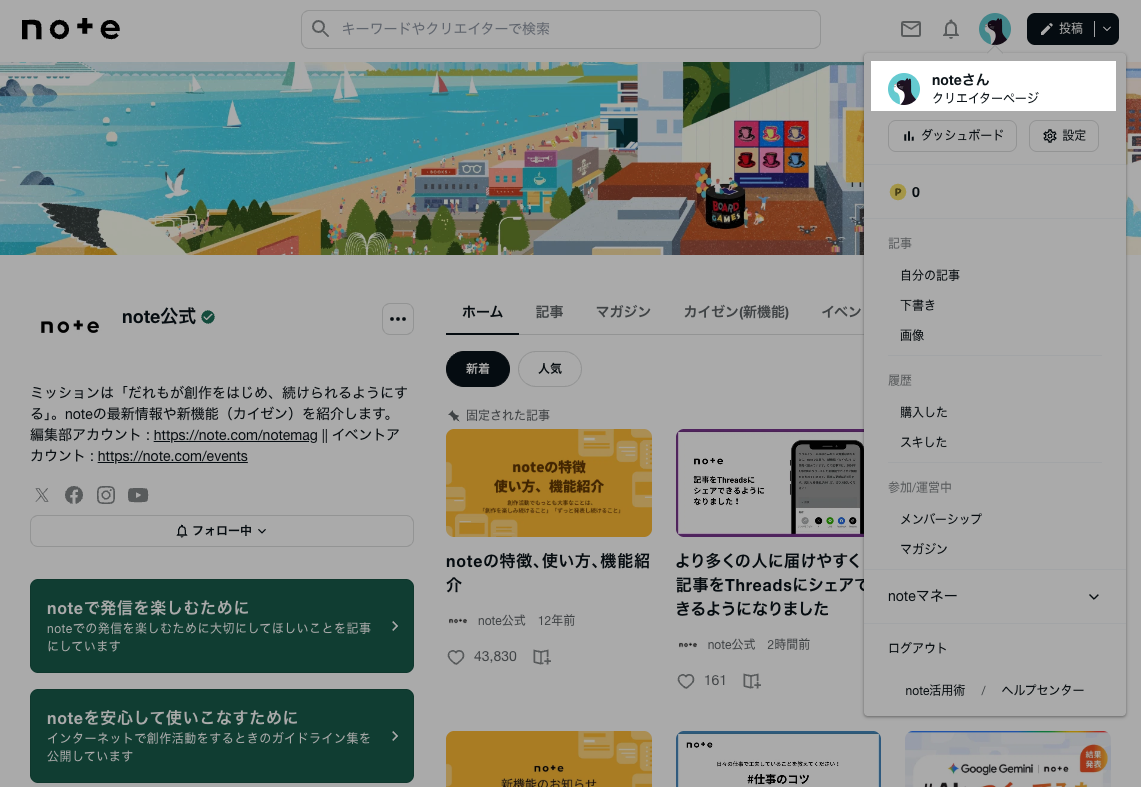Switch to カイゼン(新機能) tab
The image size is (1141, 787).
tap(736, 312)
